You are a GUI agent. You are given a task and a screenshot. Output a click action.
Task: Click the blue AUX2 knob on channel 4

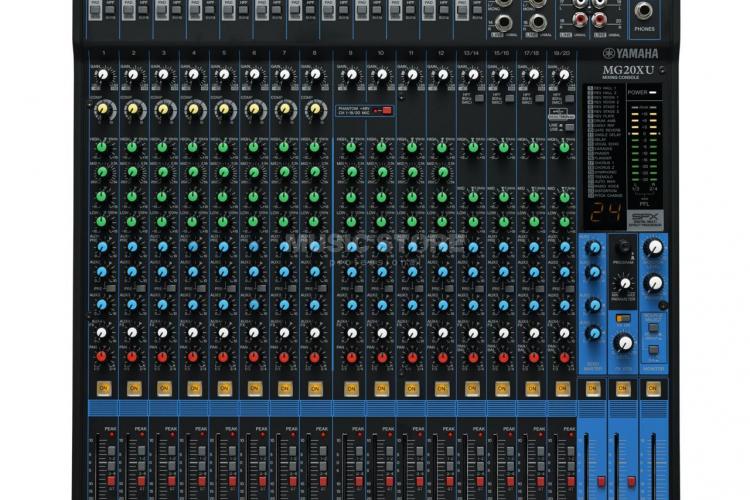pos(193,272)
